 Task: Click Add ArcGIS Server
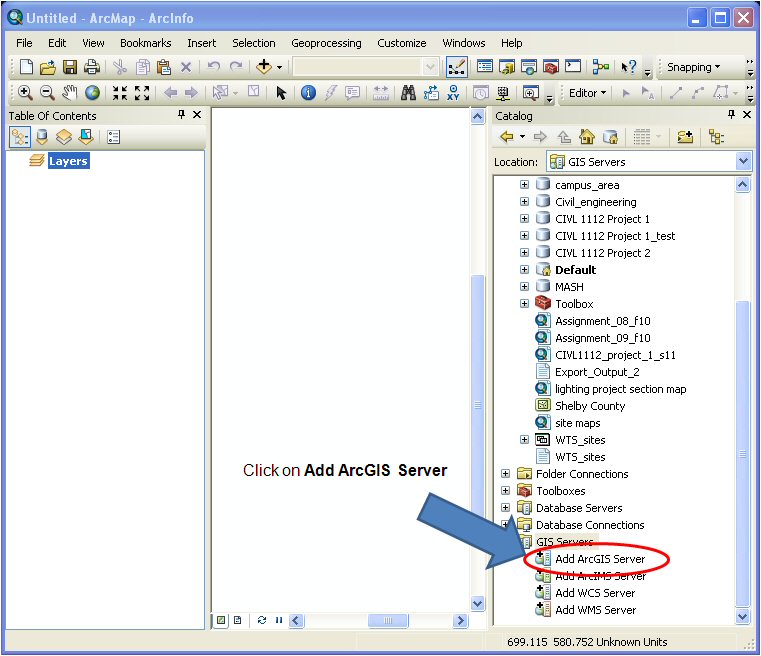600,559
